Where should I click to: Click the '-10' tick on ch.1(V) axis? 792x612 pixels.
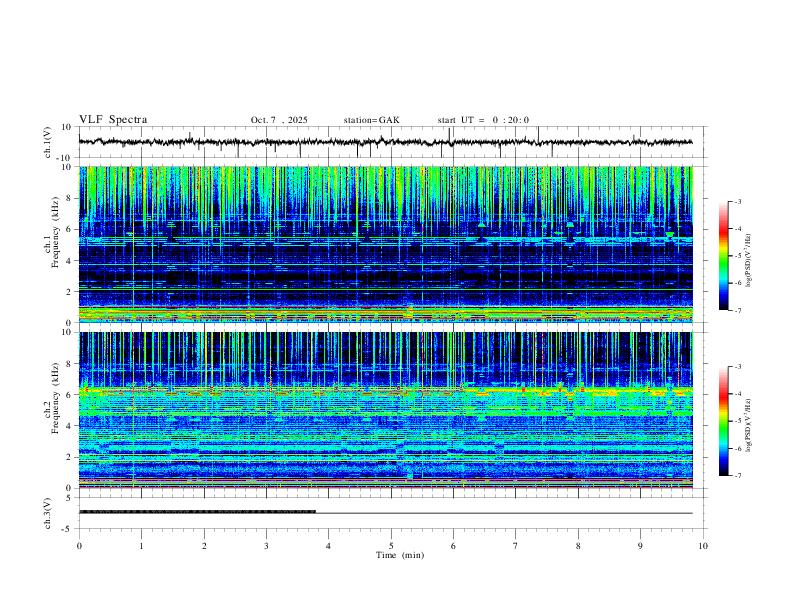pos(63,158)
